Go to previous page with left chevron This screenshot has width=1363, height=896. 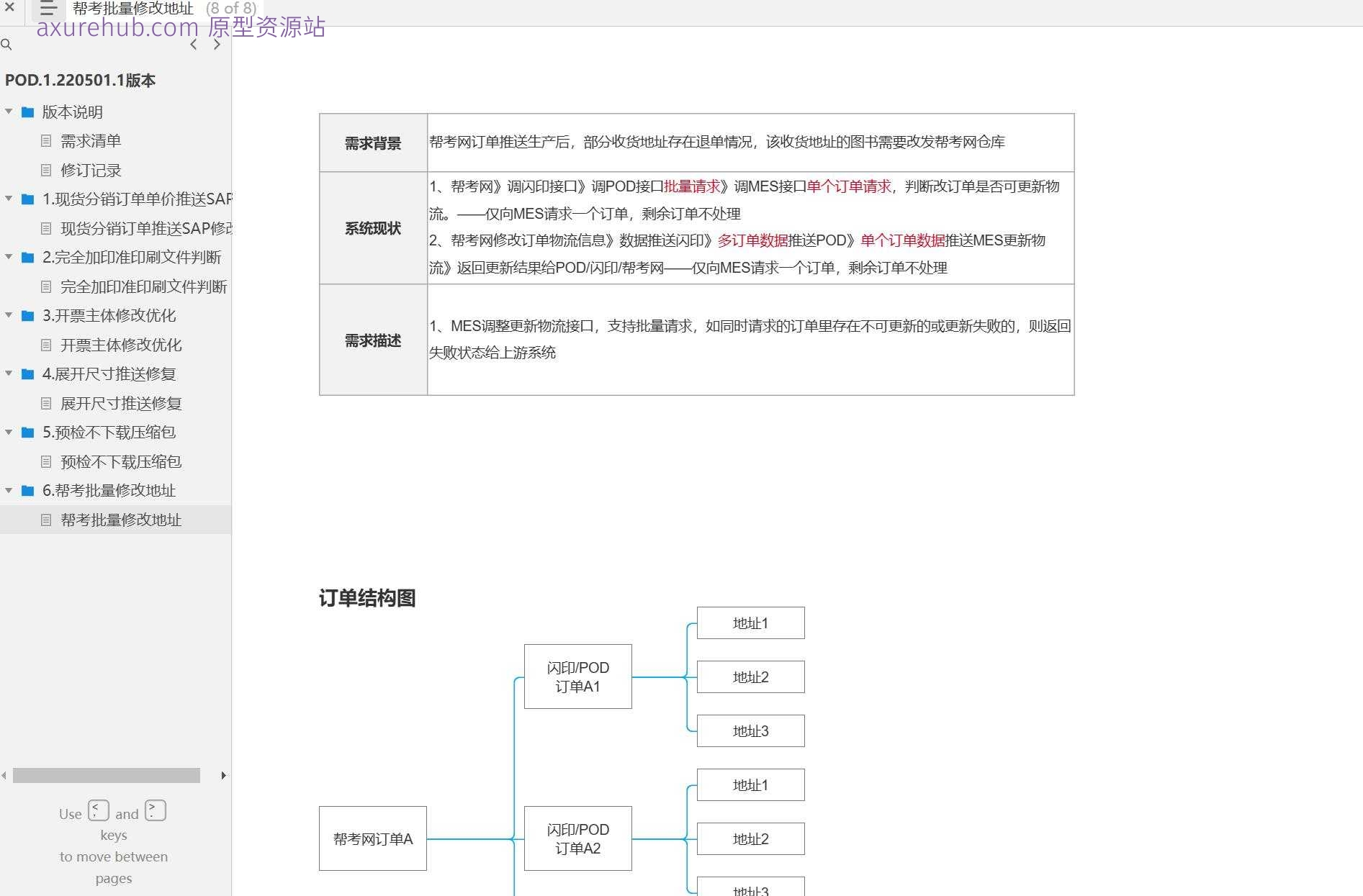point(193,45)
